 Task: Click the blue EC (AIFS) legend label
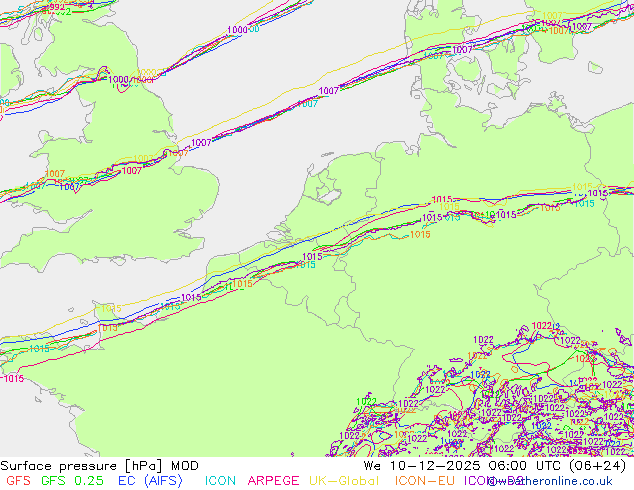coord(150,481)
